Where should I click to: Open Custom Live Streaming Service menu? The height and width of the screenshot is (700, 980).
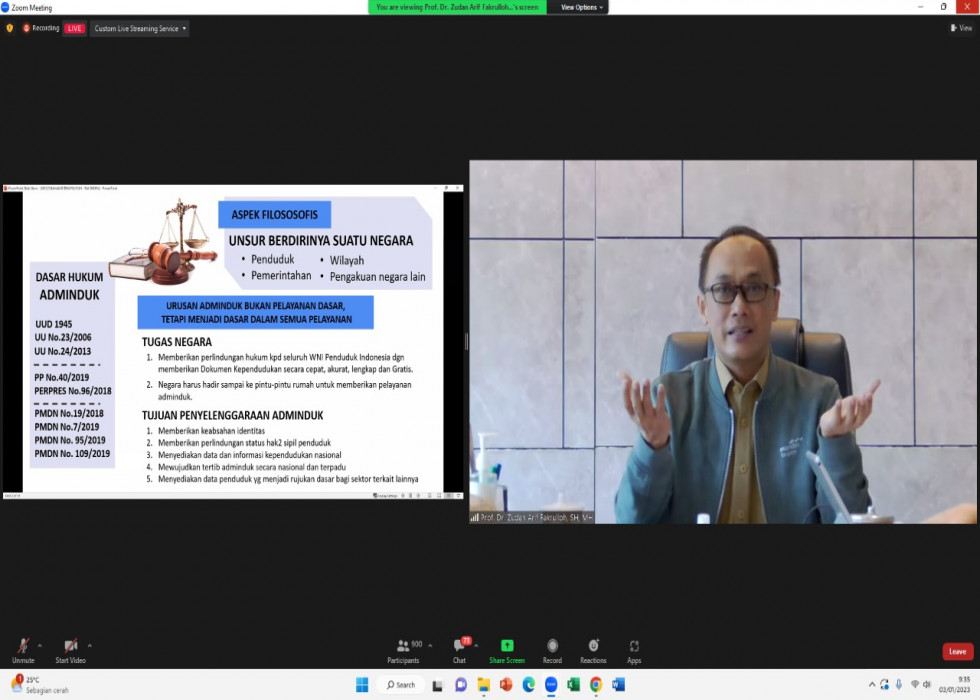pos(139,28)
